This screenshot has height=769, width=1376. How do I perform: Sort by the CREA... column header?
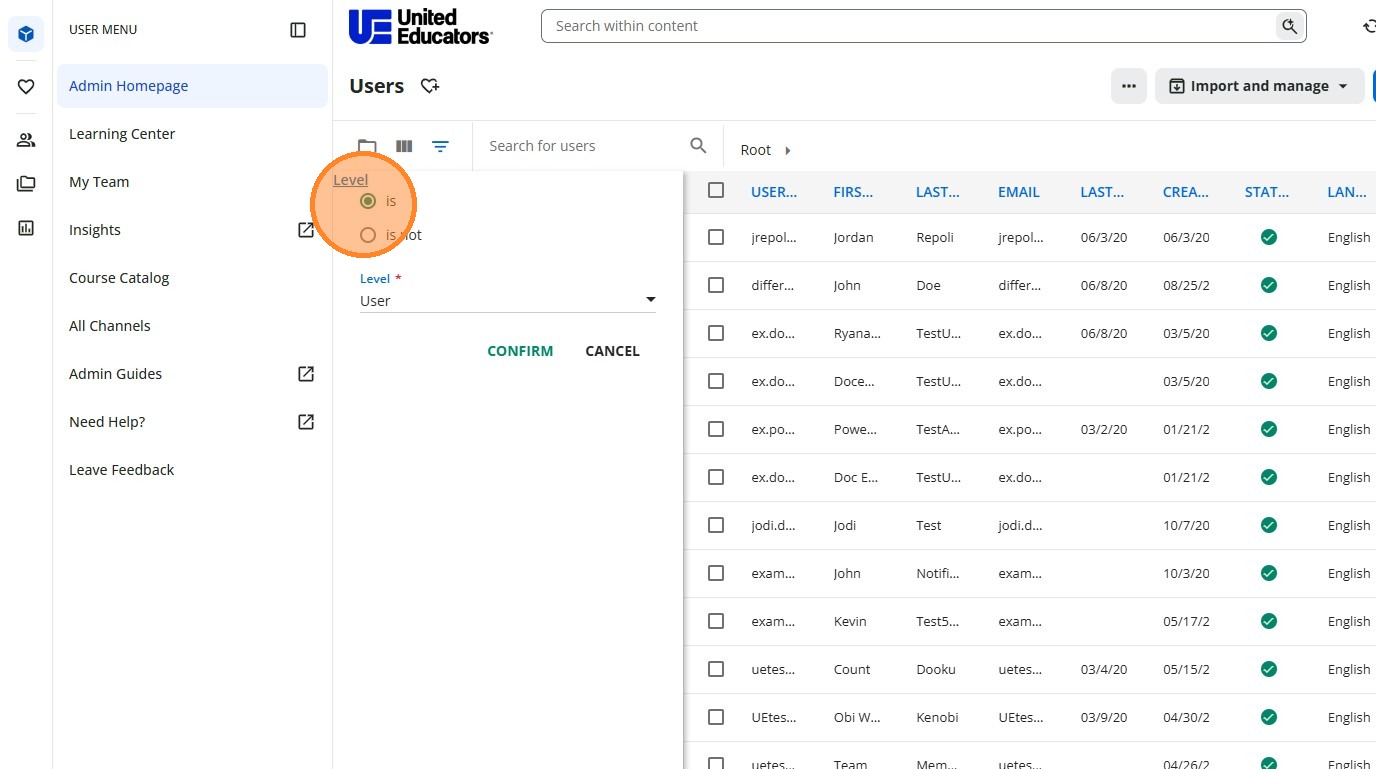coord(1186,192)
